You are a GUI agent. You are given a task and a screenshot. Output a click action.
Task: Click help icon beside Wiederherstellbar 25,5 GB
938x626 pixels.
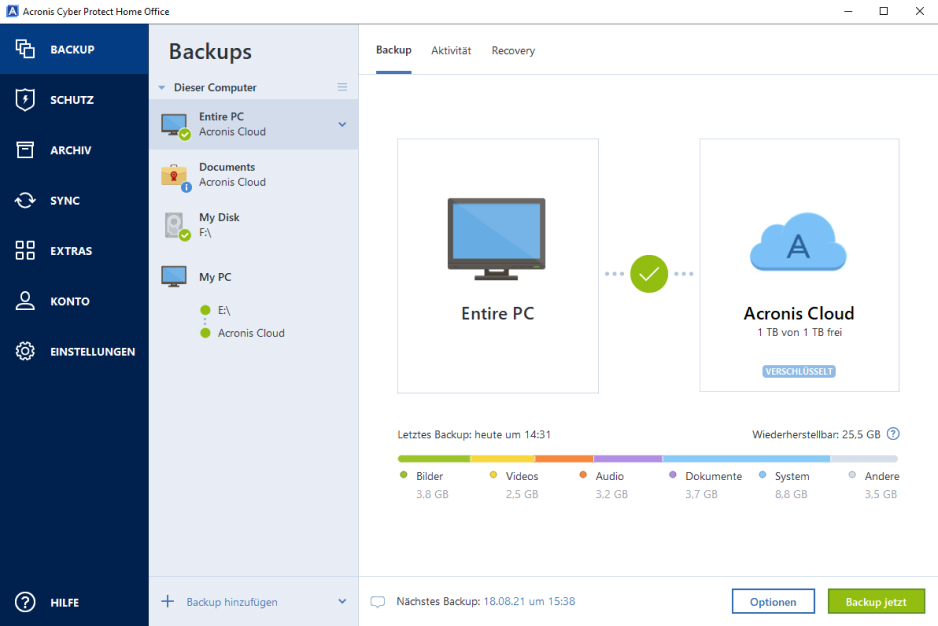click(x=893, y=434)
